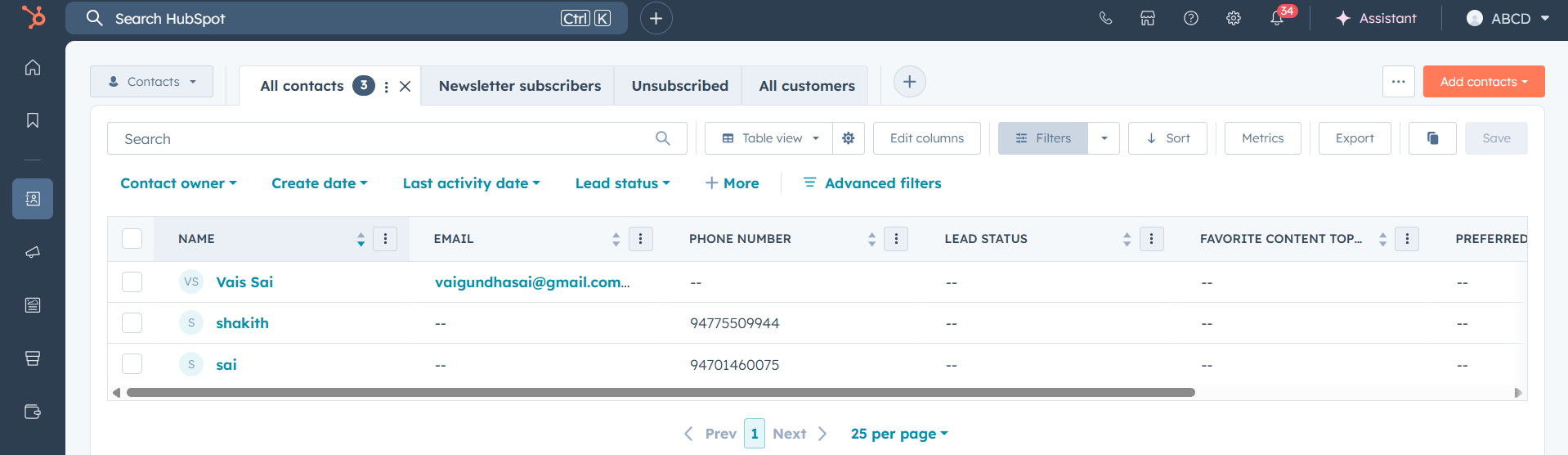Screen dimensions: 1568x455
Task: Open table view settings gear icon
Action: point(849,138)
